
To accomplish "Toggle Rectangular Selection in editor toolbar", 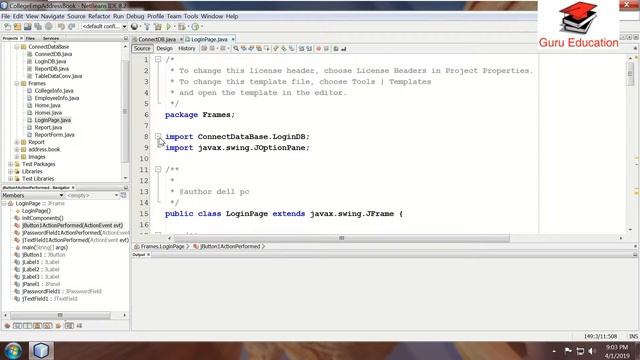I will click(x=267, y=49).
